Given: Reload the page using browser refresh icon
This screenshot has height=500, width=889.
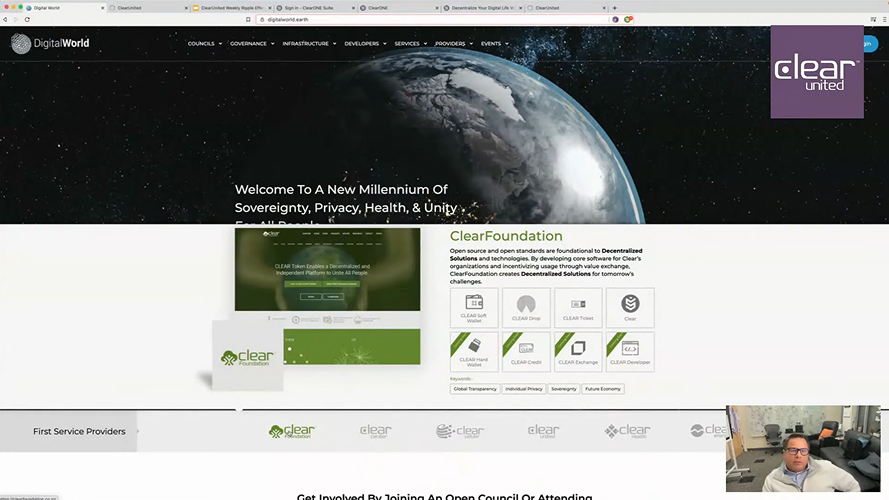Looking at the screenshot, I should coord(27,19).
